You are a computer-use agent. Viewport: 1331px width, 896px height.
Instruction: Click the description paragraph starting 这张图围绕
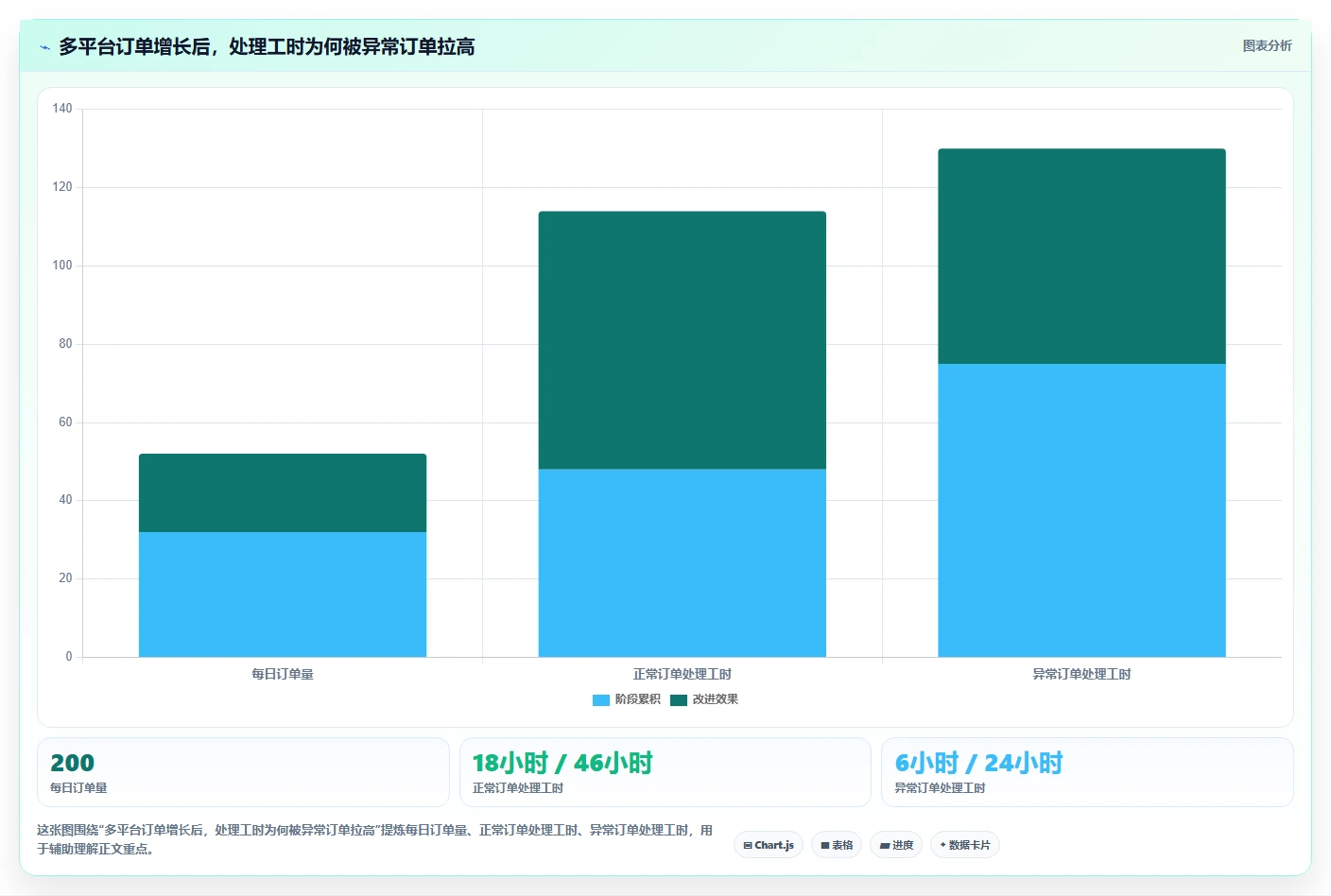coord(375,839)
